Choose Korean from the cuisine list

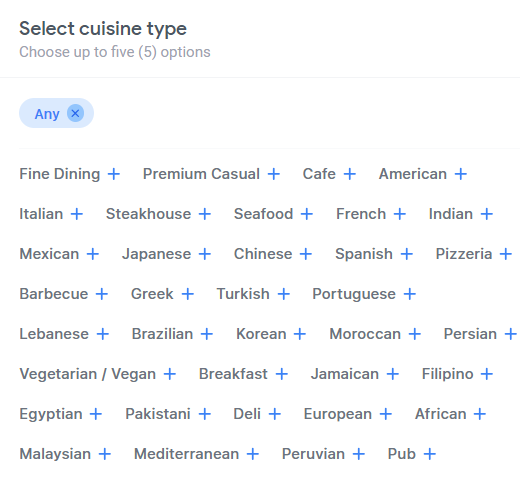pos(261,334)
